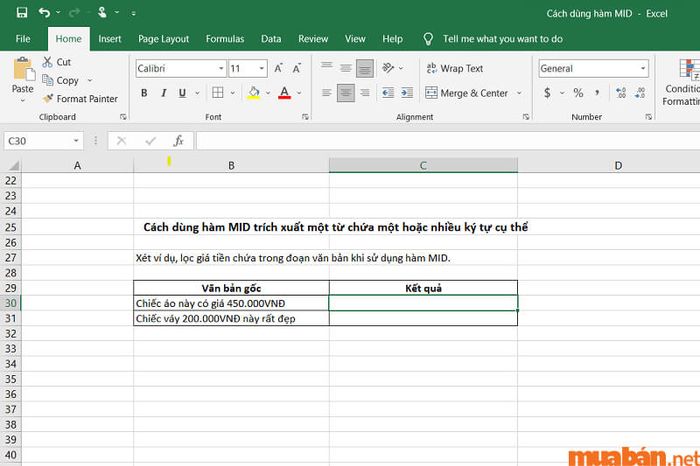Open Number group dialog launcher

[x=648, y=116]
